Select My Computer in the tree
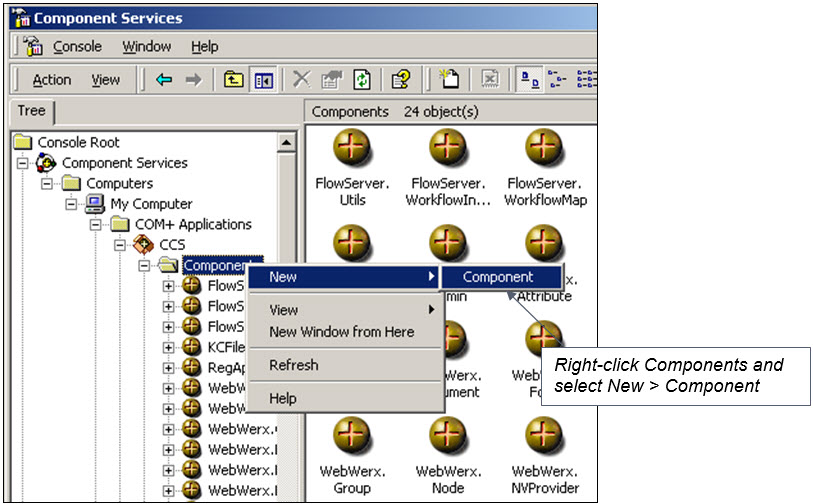This screenshot has height=504, width=813. pyautogui.click(x=151, y=204)
